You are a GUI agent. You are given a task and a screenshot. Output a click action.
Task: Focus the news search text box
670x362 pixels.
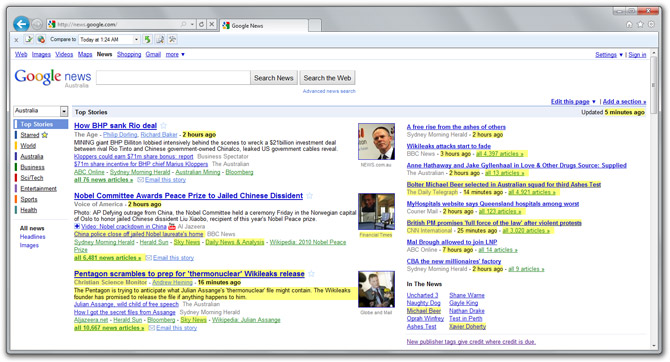[x=173, y=78]
